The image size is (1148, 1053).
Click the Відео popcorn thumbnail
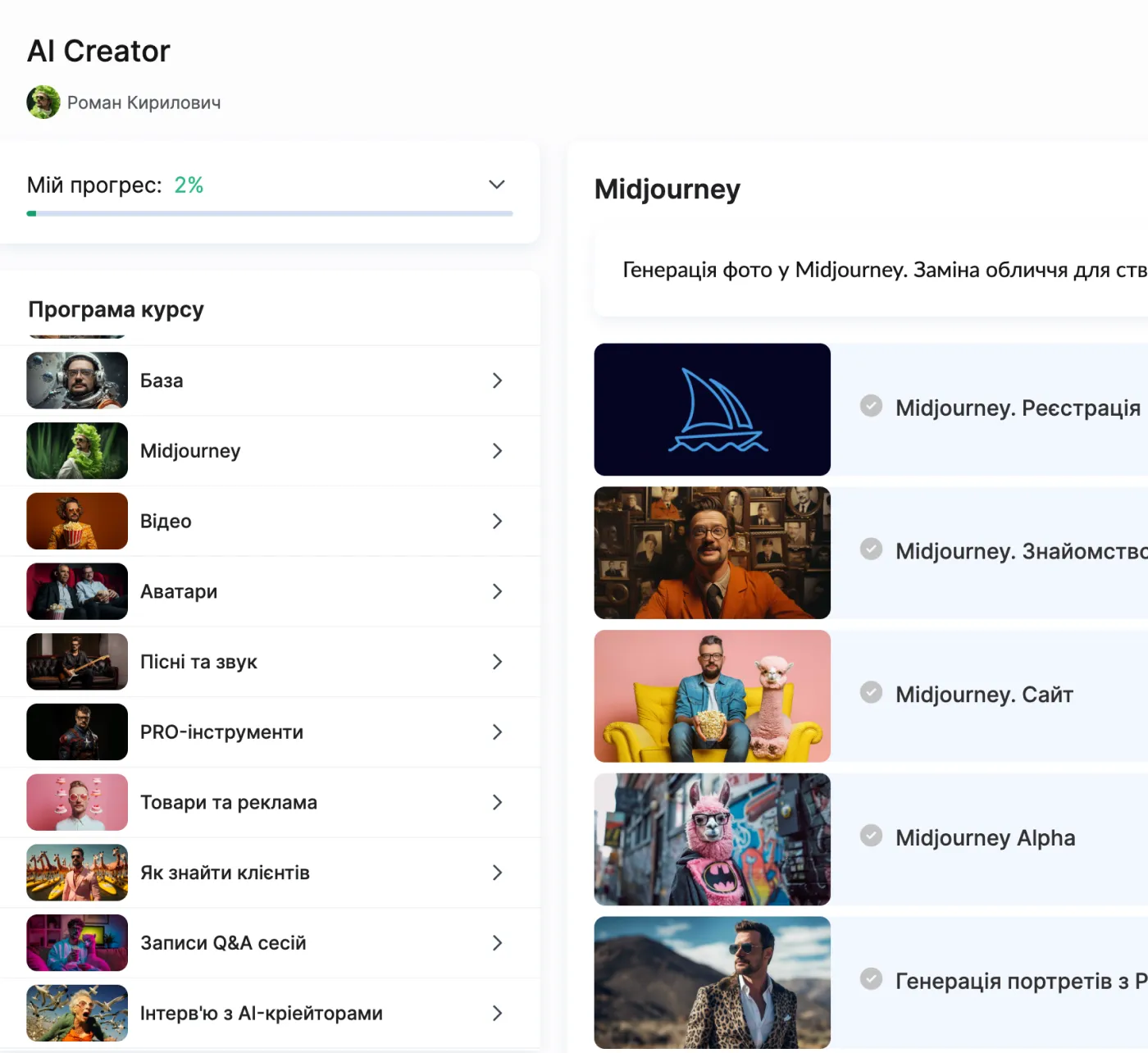pyautogui.click(x=77, y=522)
